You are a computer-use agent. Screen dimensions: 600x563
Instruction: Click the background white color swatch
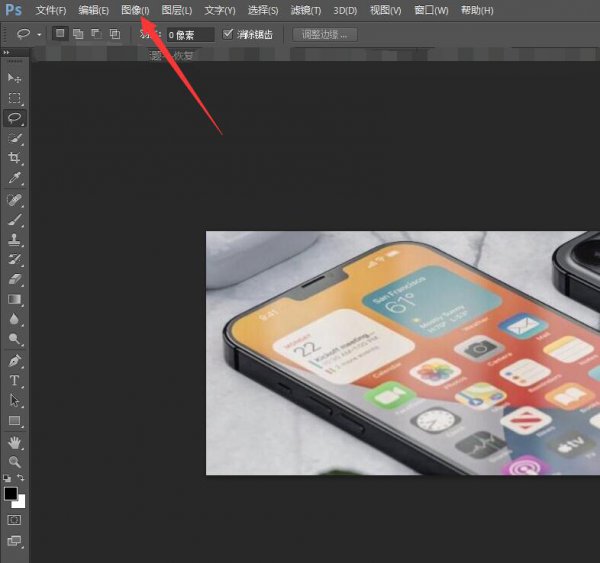click(21, 503)
